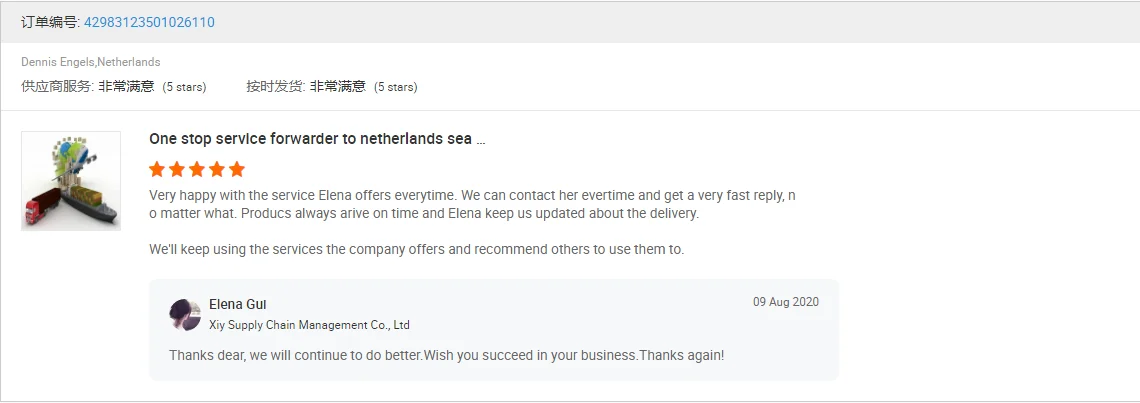The image size is (1140, 403).
Task: Click the fifth orange rating star
Action: (x=237, y=169)
